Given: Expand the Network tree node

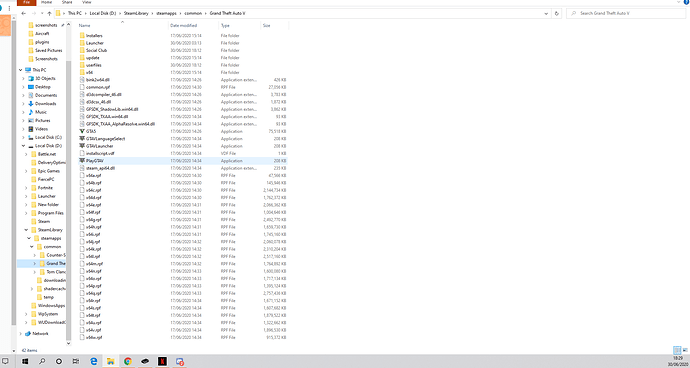Looking at the screenshot, I should (x=21, y=334).
